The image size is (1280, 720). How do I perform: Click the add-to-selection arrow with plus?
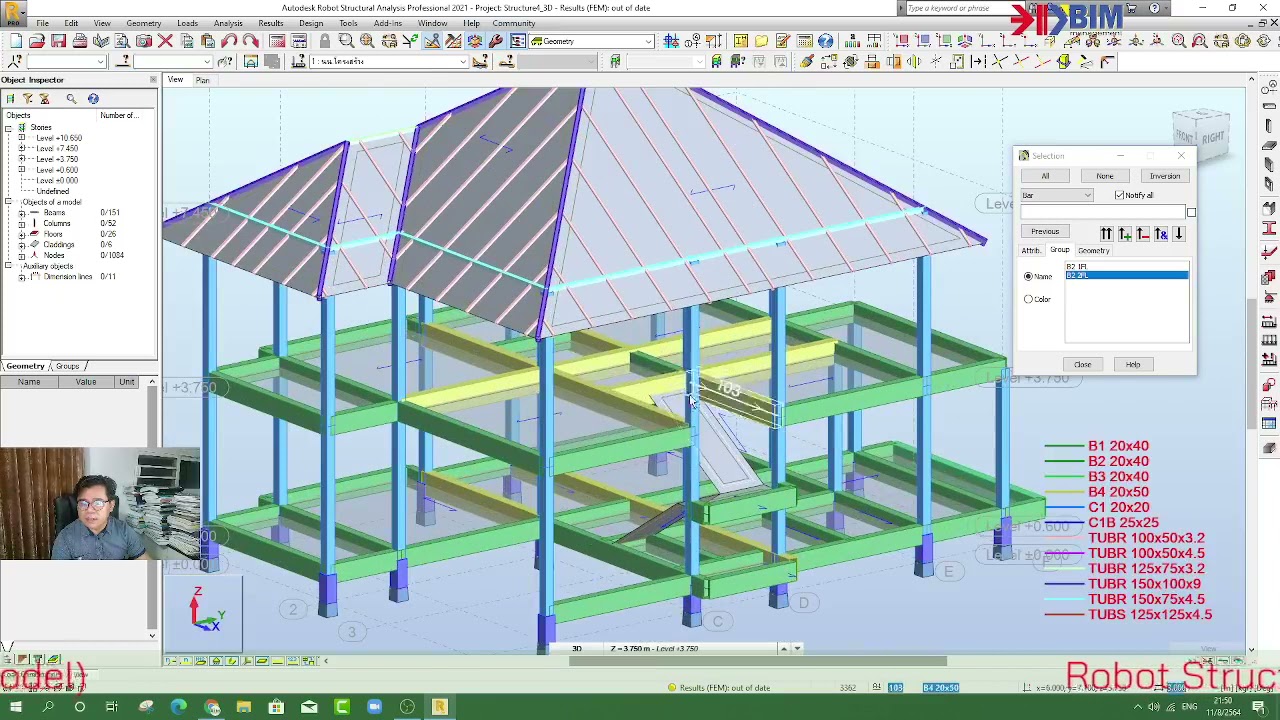[x=1124, y=234]
